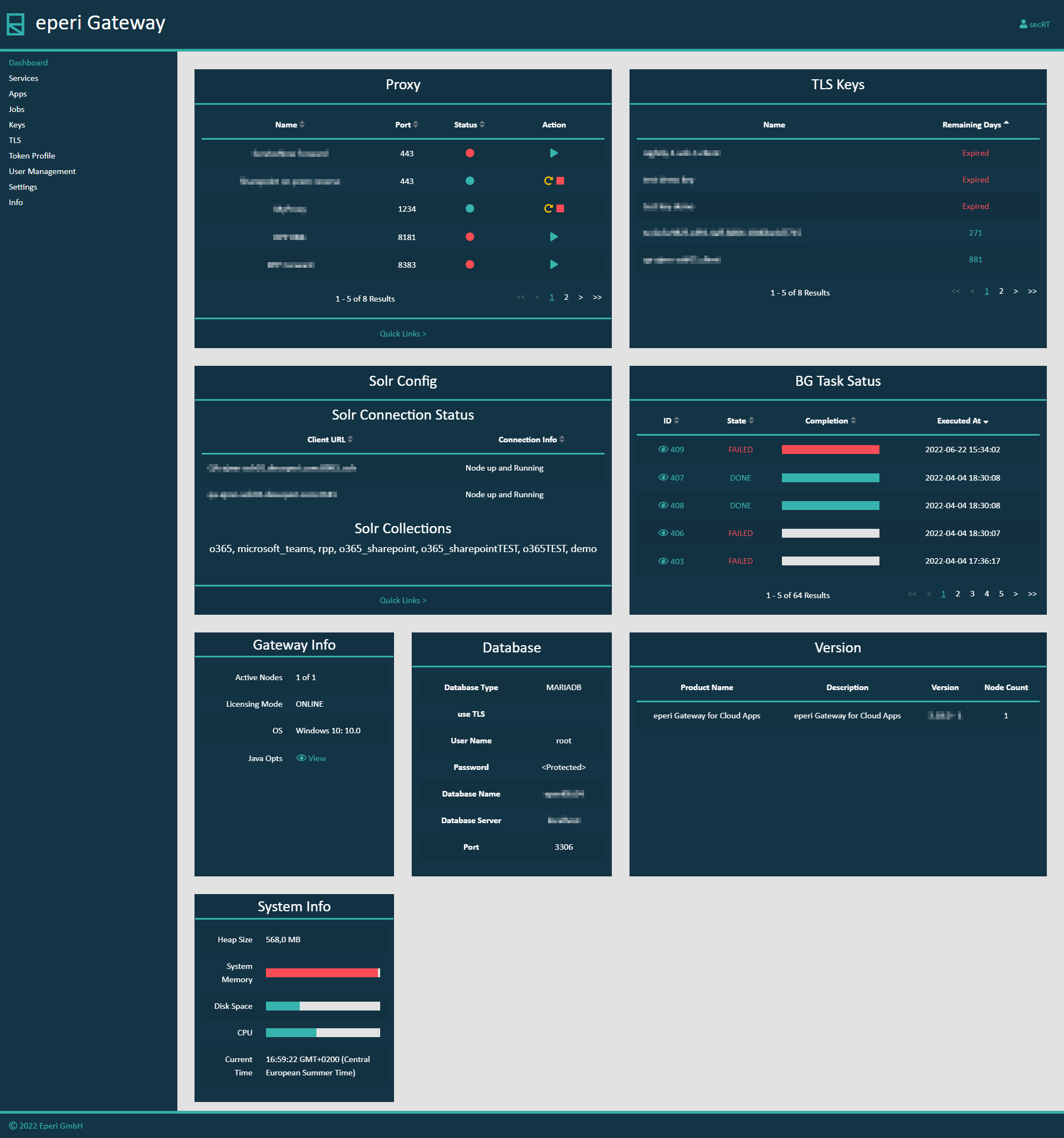Go to page 5 of BG Task results
This screenshot has height=1138, width=1064.
point(1001,594)
